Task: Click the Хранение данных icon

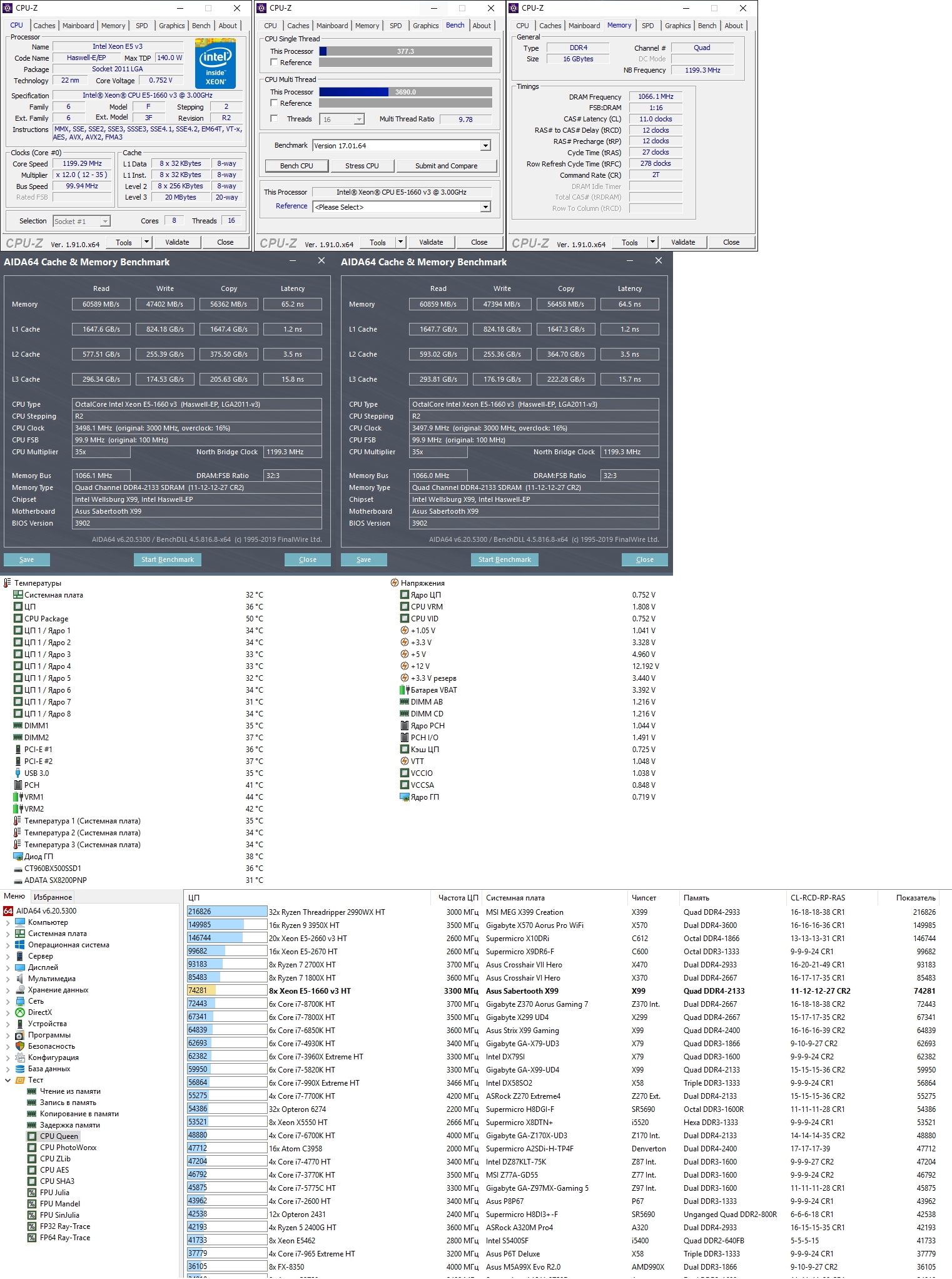Action: point(20,990)
